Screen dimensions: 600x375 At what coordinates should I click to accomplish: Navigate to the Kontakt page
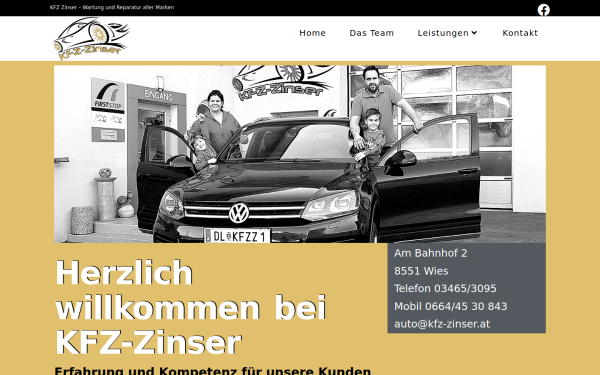(520, 33)
